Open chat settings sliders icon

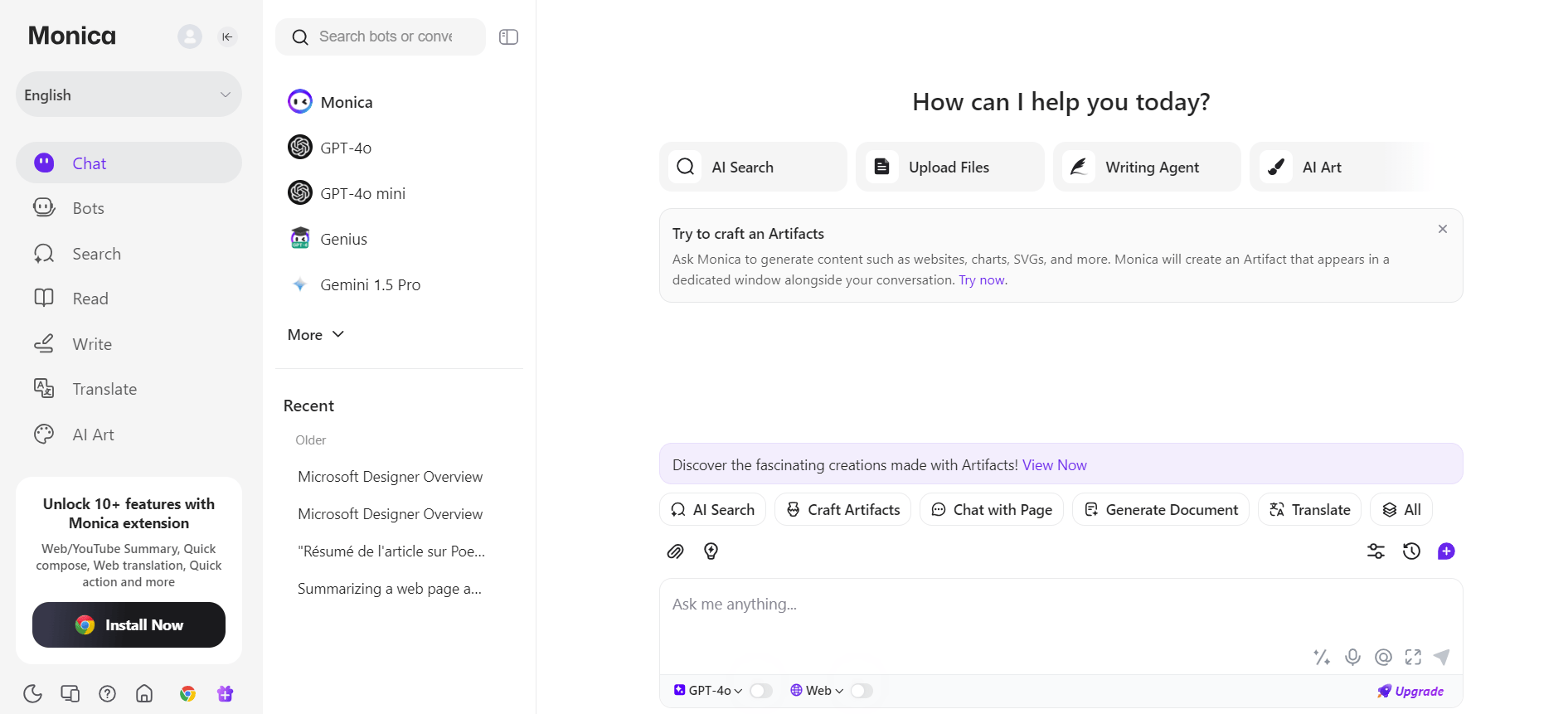pyautogui.click(x=1376, y=551)
